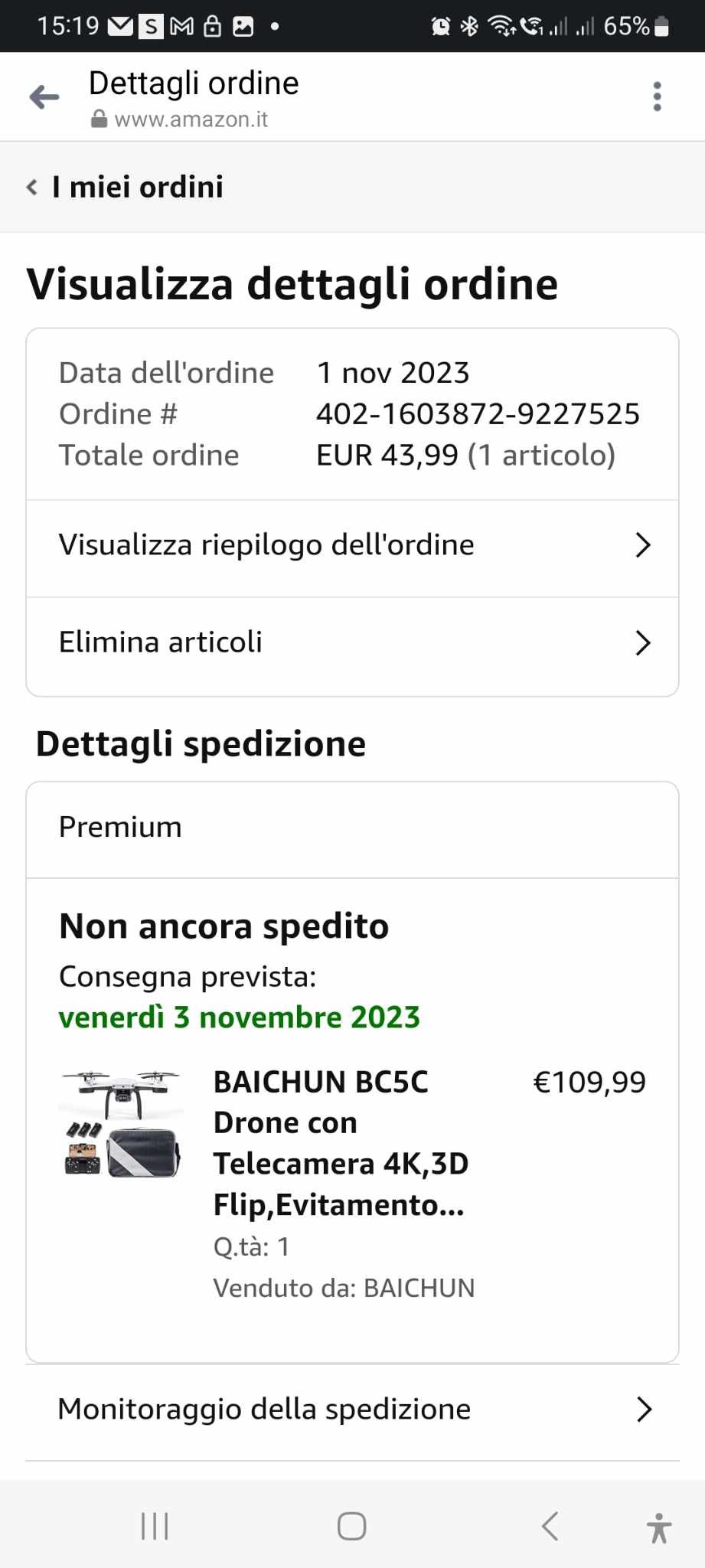Tap the Android recent apps icon
The width and height of the screenshot is (705, 1568).
155,1526
